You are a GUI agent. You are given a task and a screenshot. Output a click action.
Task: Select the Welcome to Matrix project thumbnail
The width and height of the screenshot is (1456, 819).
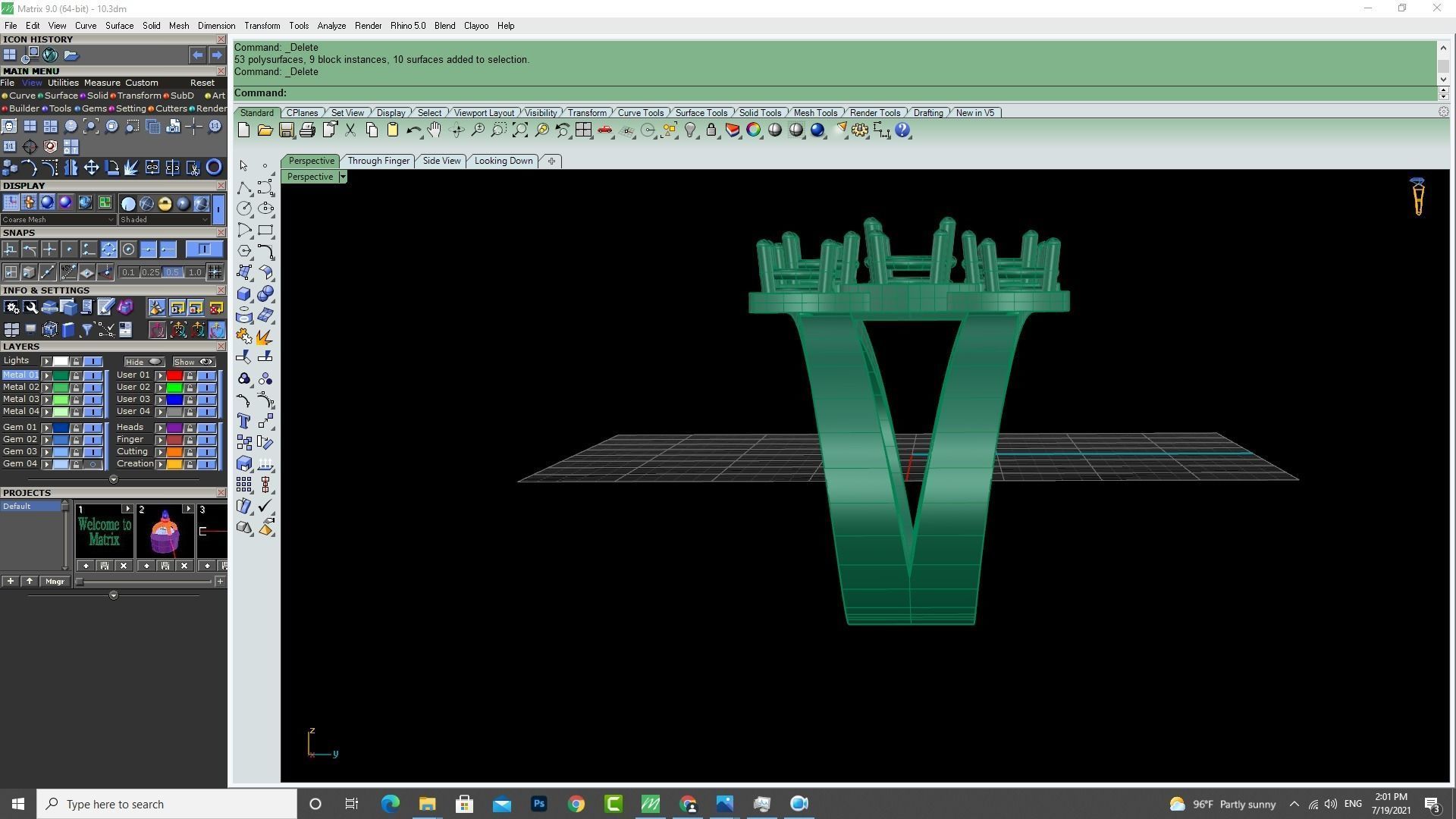click(105, 532)
